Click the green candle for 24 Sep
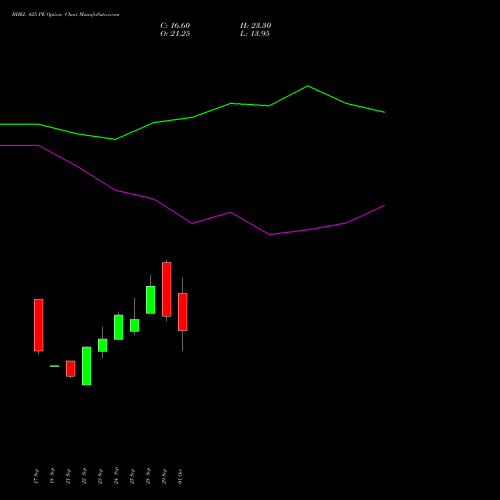 [x=119, y=327]
